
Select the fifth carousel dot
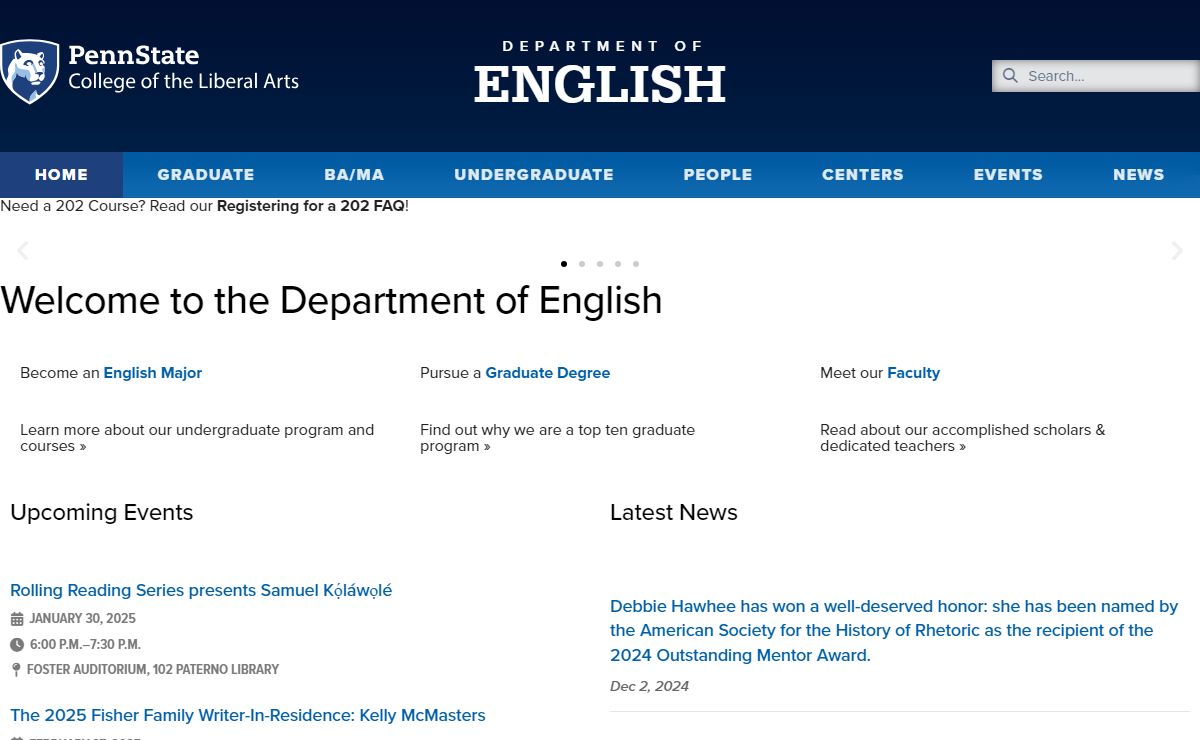[636, 264]
